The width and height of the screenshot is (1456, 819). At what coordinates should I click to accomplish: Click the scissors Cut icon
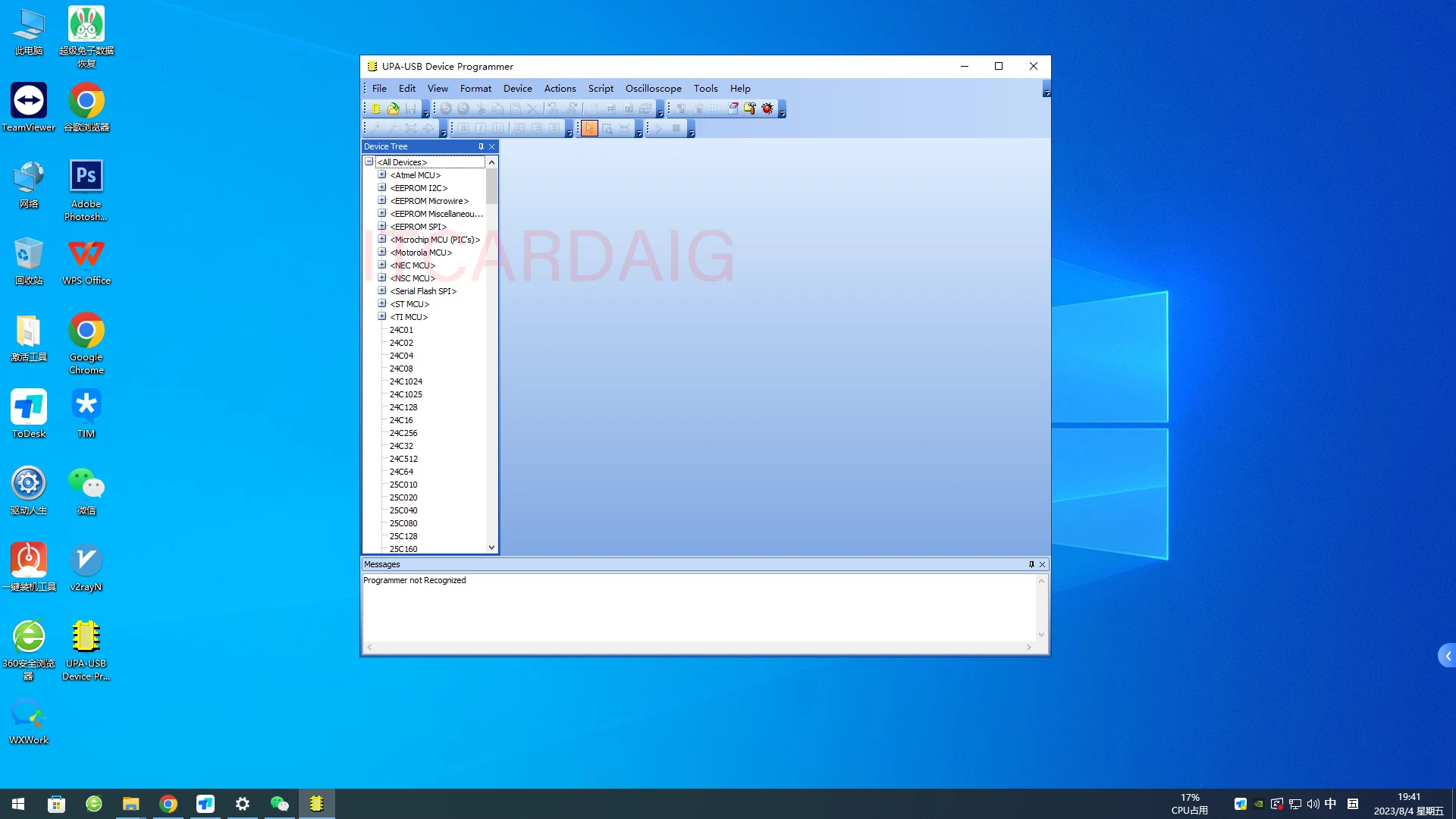[481, 108]
